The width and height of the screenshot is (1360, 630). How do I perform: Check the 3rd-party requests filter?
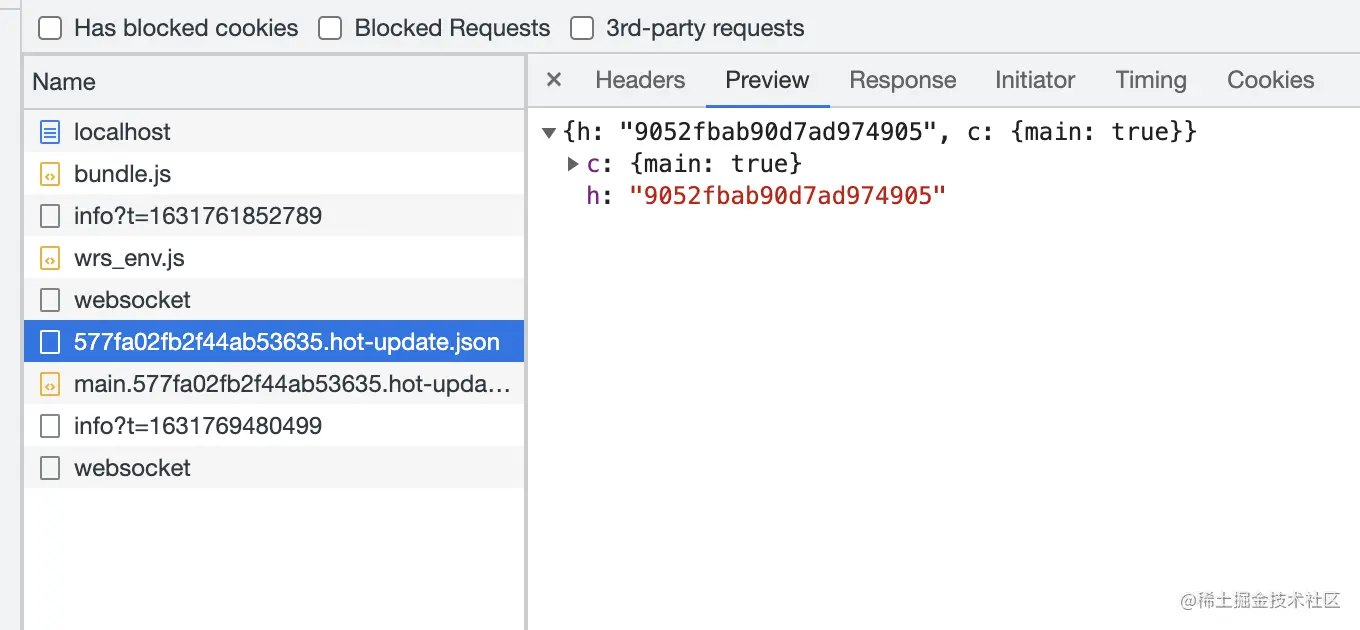click(x=582, y=28)
